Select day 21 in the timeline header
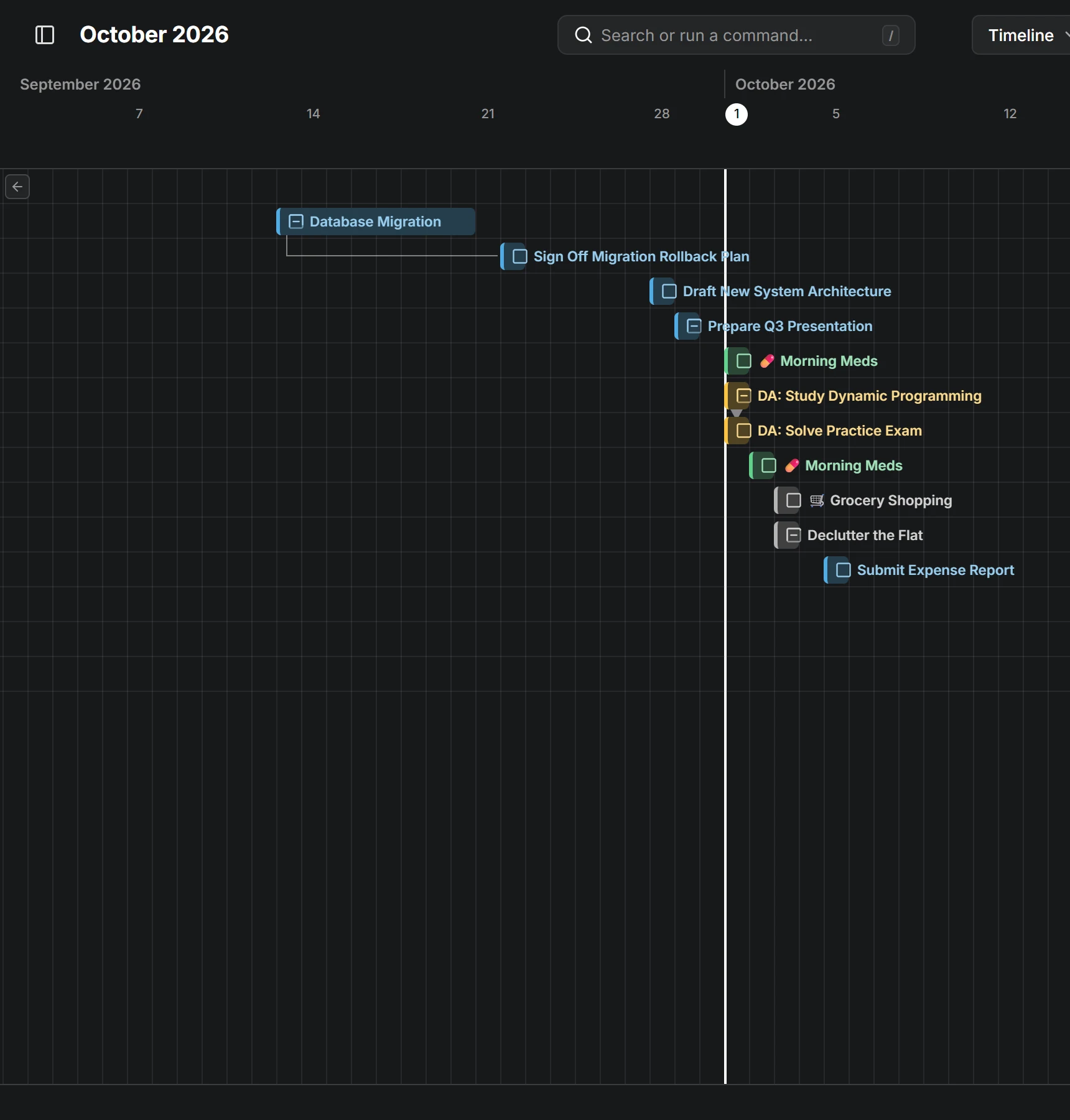The height and width of the screenshot is (1120, 1070). (x=488, y=114)
